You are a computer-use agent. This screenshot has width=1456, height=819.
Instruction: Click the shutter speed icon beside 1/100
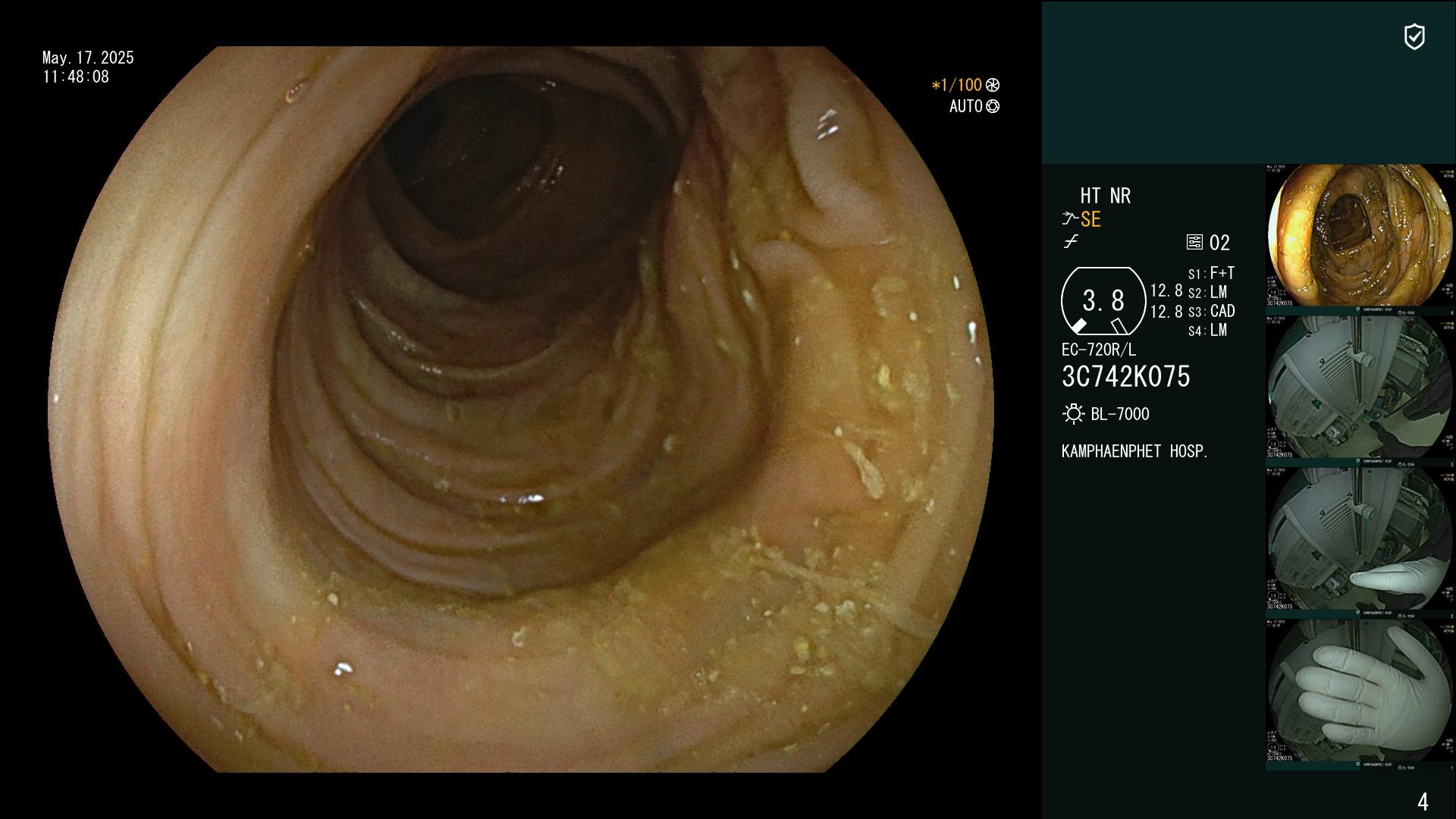pyautogui.click(x=993, y=85)
